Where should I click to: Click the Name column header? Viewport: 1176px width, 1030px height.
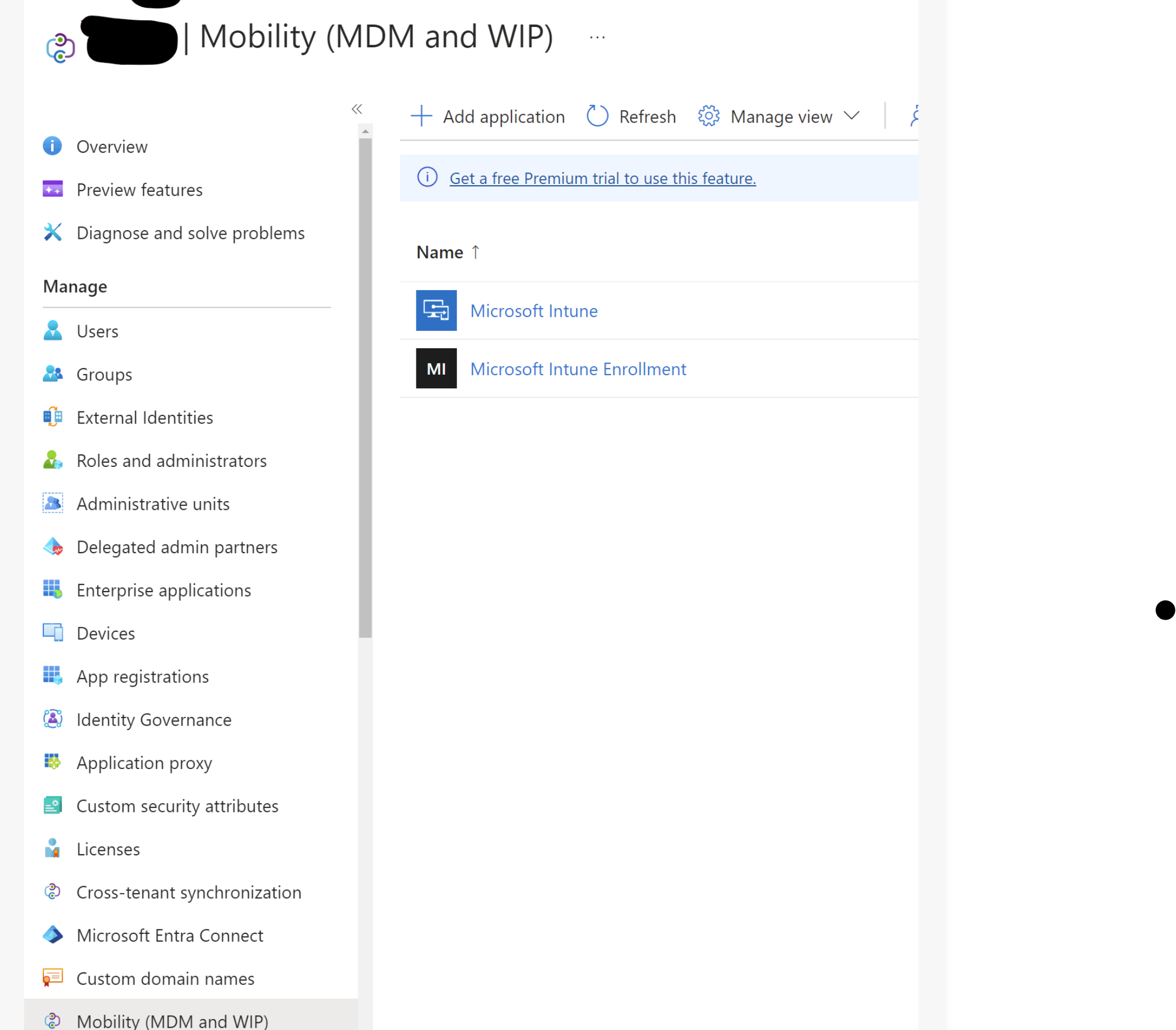coord(440,252)
